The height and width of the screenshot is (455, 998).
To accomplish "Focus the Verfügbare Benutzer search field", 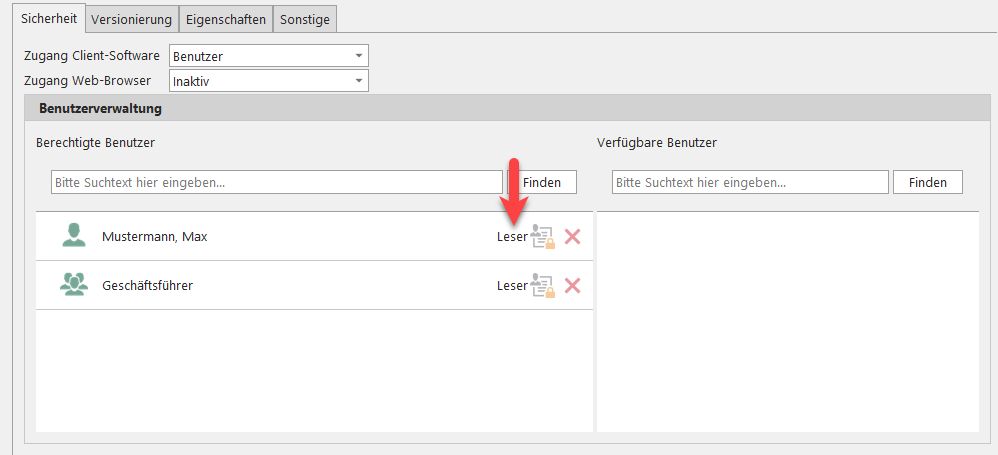I will click(749, 182).
